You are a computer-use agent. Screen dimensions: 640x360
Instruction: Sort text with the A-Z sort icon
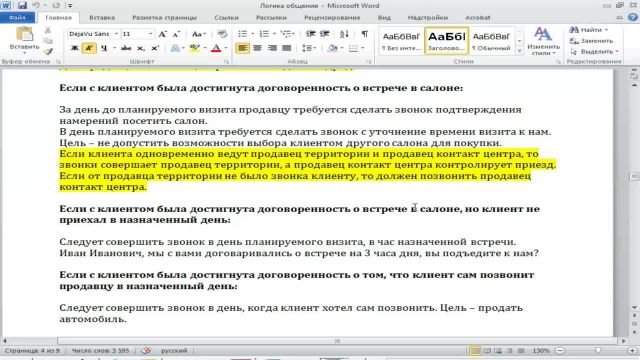344,34
